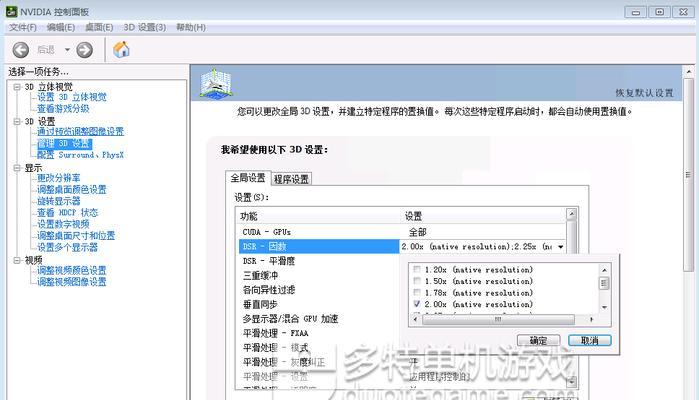Screen dimensions: 699x400
Task: Select the 三重缓冲 row
Action: 319,276
